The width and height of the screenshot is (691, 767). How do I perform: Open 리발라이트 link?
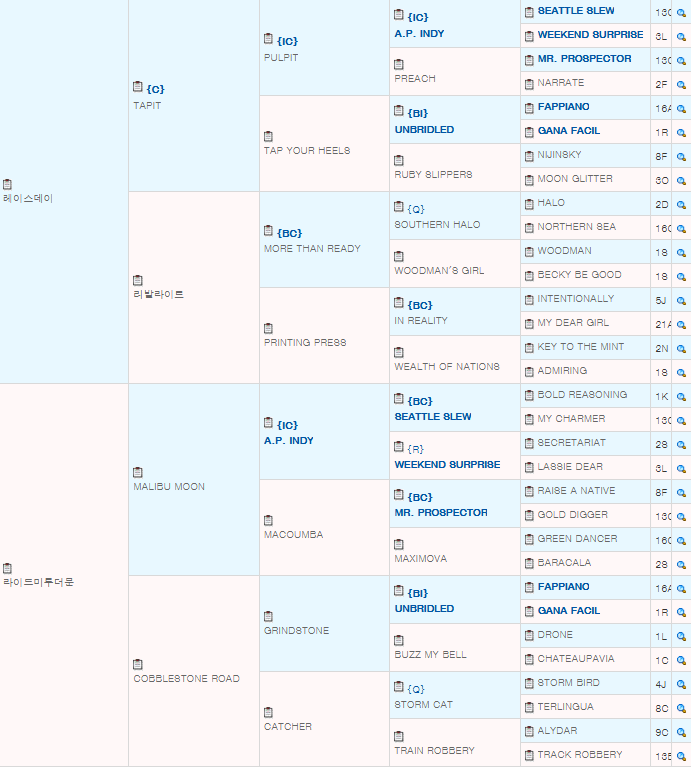click(x=158, y=294)
